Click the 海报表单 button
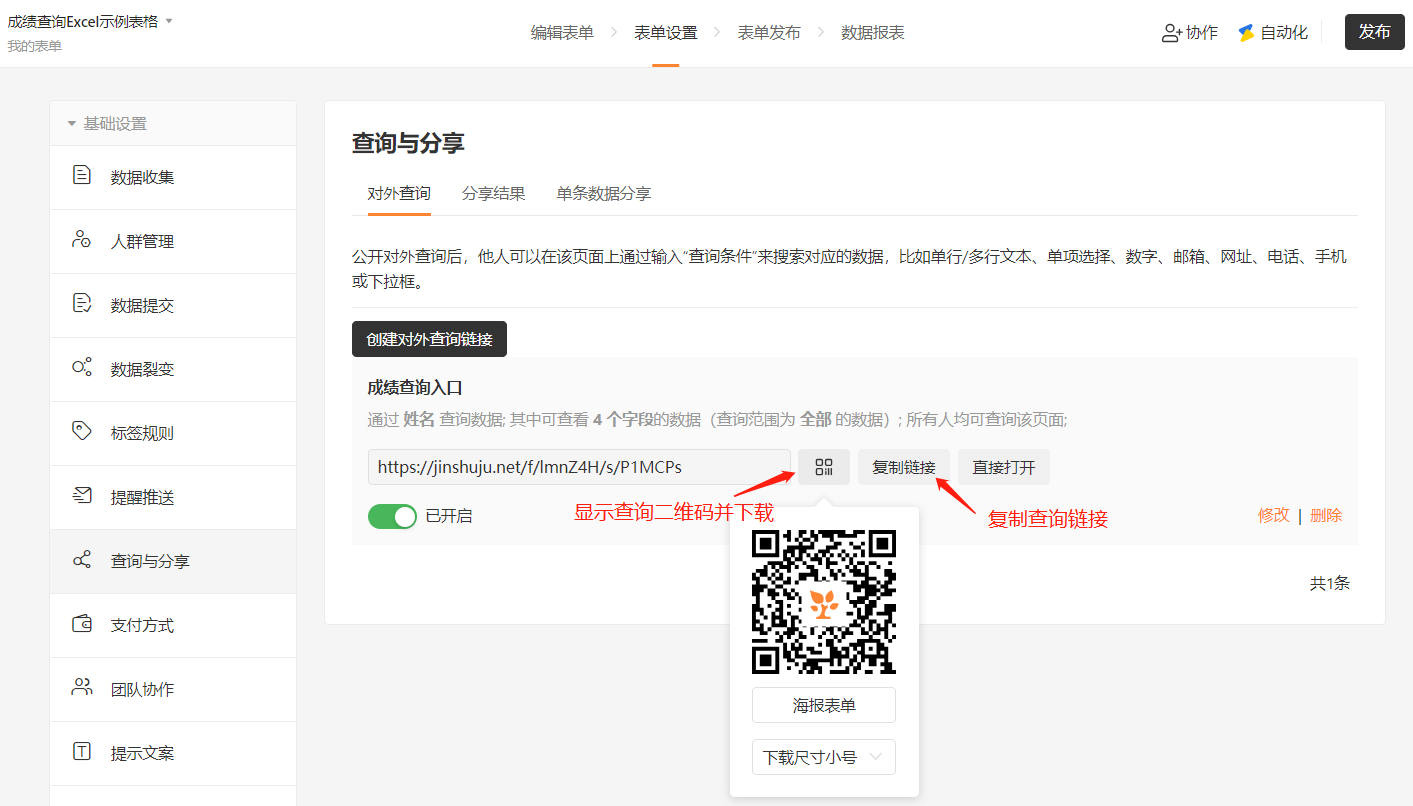 point(824,705)
